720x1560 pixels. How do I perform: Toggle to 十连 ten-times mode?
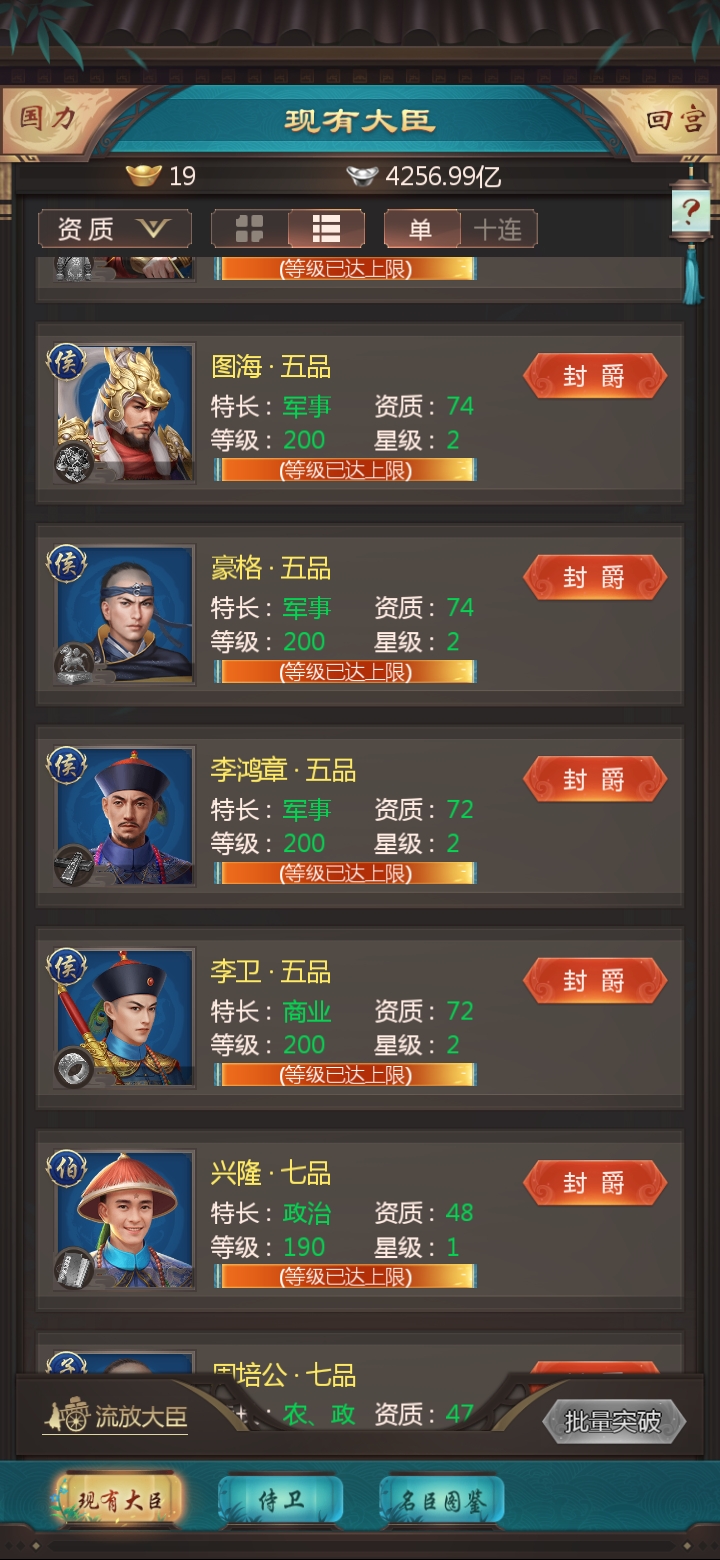tap(498, 229)
